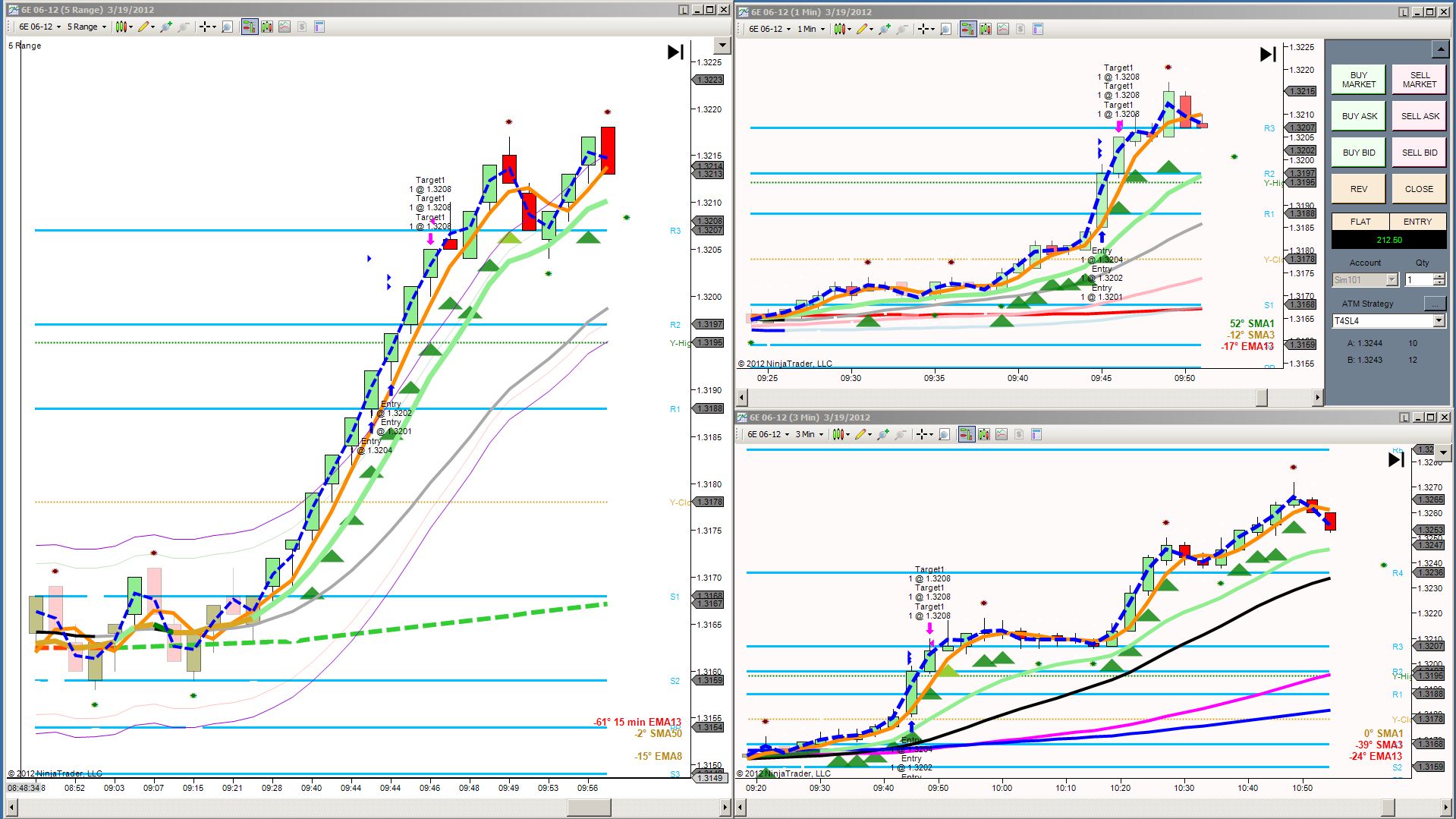This screenshot has height=819, width=1456.
Task: Activate zoom magnifier in 5 Range chart
Action: 227,27
